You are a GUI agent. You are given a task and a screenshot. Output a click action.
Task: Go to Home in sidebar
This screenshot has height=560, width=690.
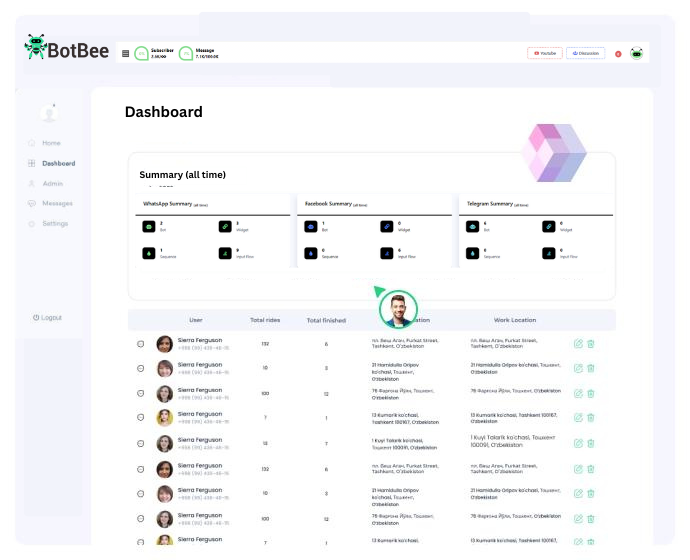tap(50, 143)
